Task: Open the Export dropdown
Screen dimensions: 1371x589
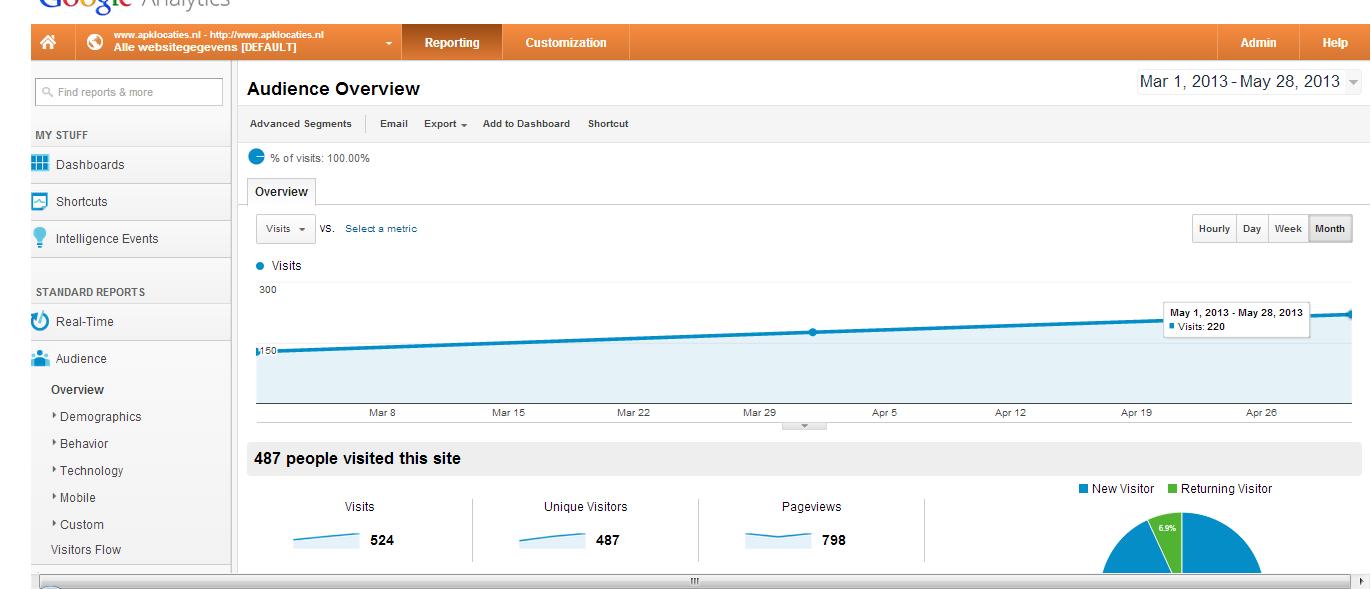Action: point(445,124)
